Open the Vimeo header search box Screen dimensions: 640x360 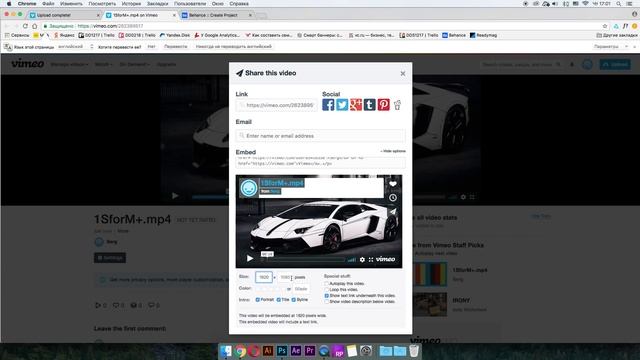coord(522,64)
